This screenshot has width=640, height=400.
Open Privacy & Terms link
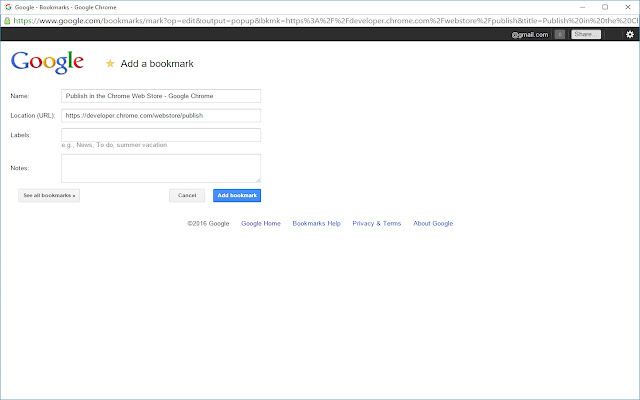[x=377, y=223]
